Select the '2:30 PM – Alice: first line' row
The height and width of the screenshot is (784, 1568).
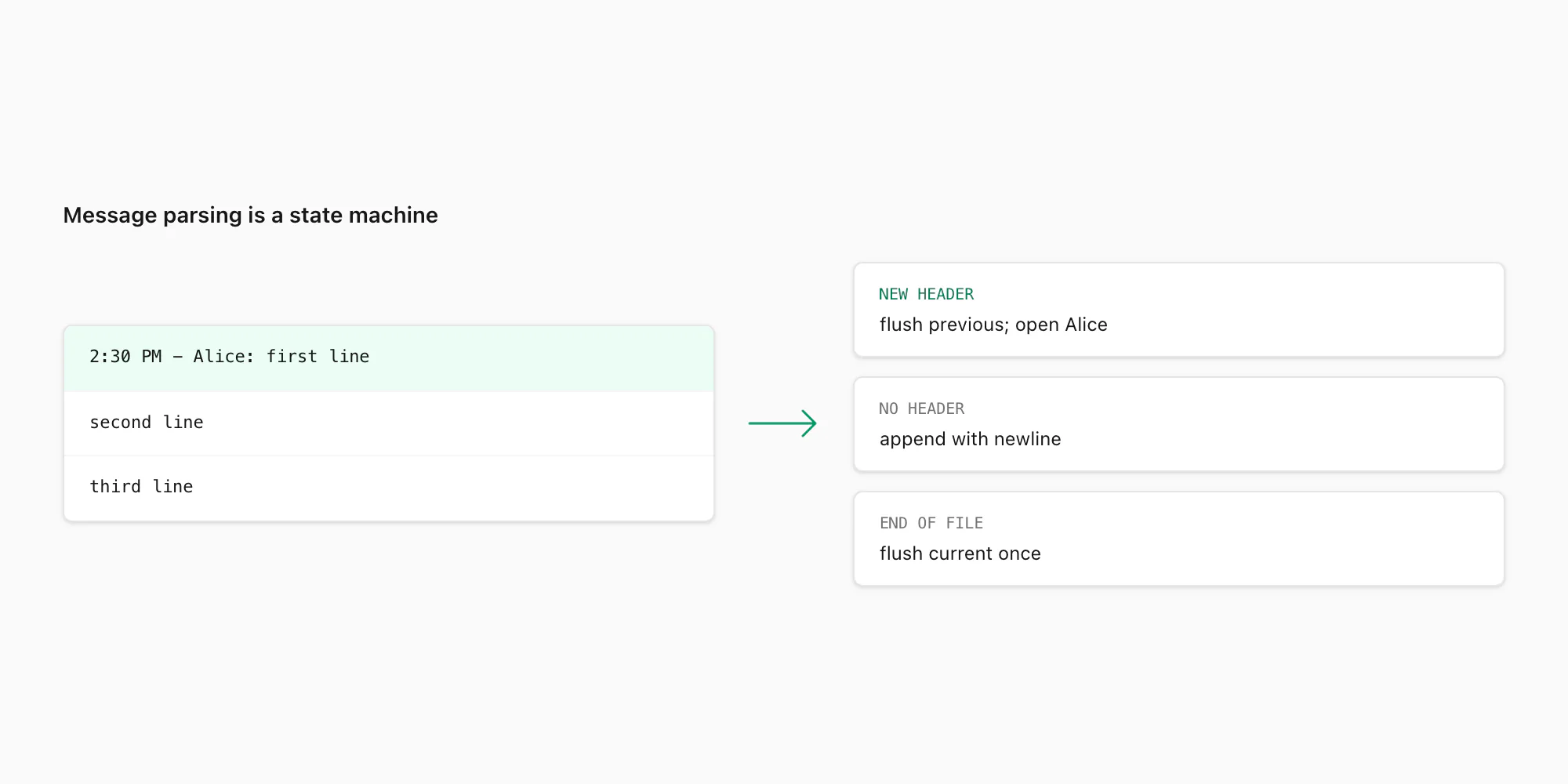(x=389, y=358)
